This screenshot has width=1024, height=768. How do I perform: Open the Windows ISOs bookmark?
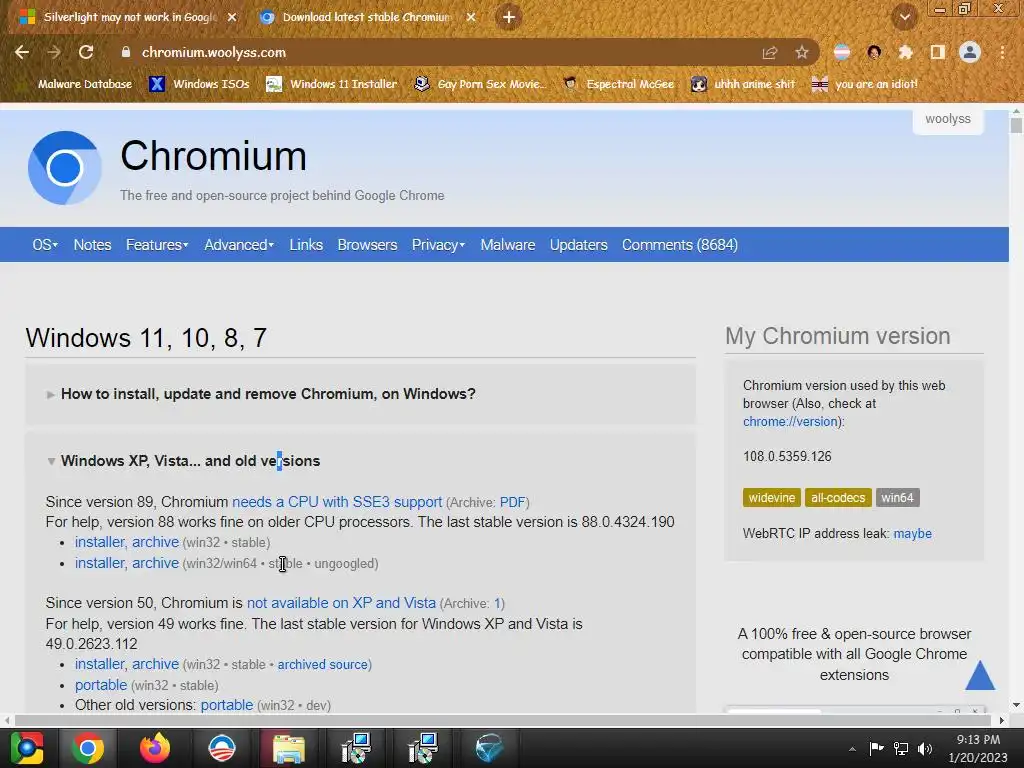click(x=199, y=84)
